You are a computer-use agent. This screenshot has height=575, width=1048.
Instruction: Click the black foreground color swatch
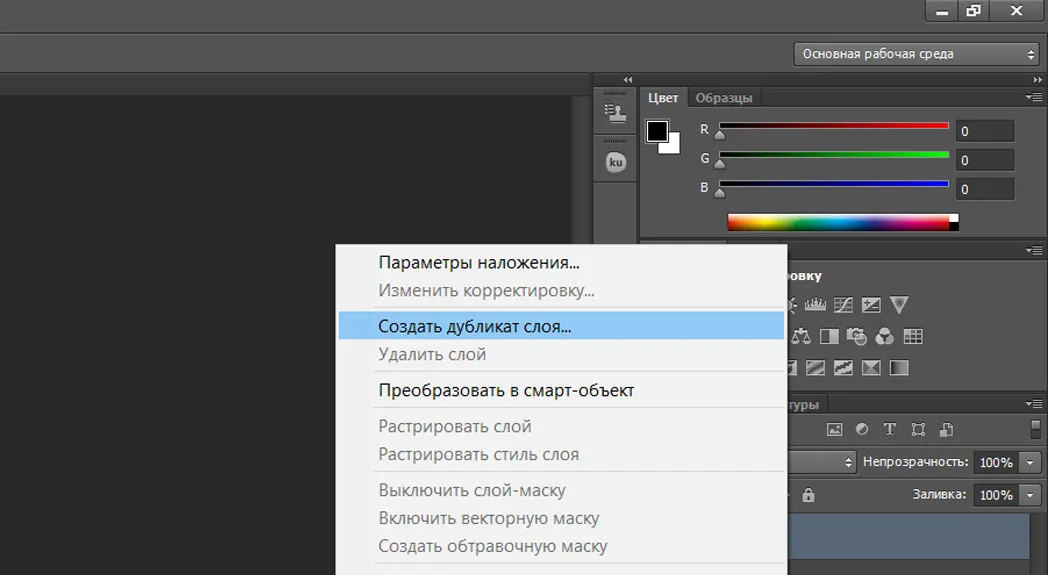coord(656,131)
